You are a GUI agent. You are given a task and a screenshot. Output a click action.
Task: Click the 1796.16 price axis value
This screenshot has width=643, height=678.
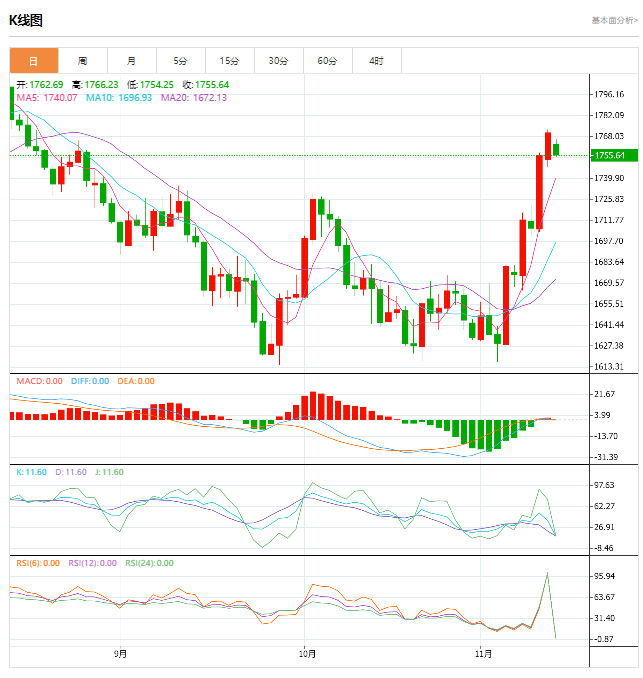[x=609, y=94]
